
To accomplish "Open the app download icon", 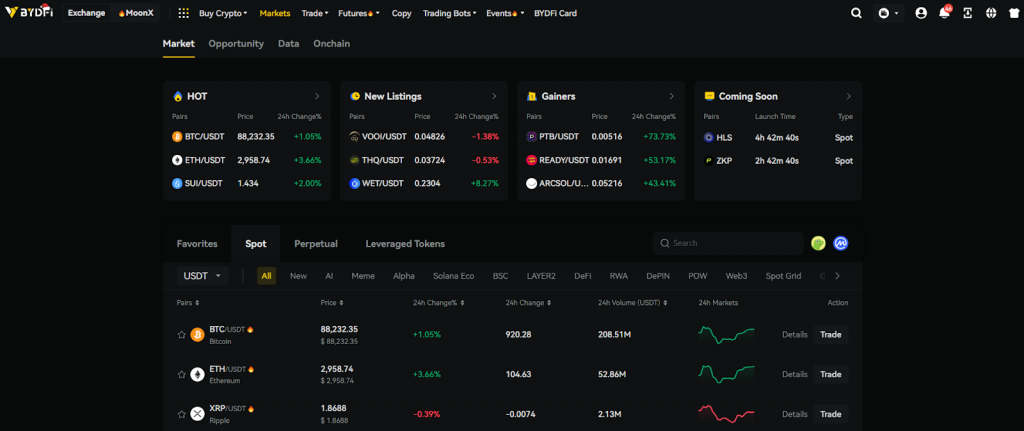I will (x=968, y=14).
